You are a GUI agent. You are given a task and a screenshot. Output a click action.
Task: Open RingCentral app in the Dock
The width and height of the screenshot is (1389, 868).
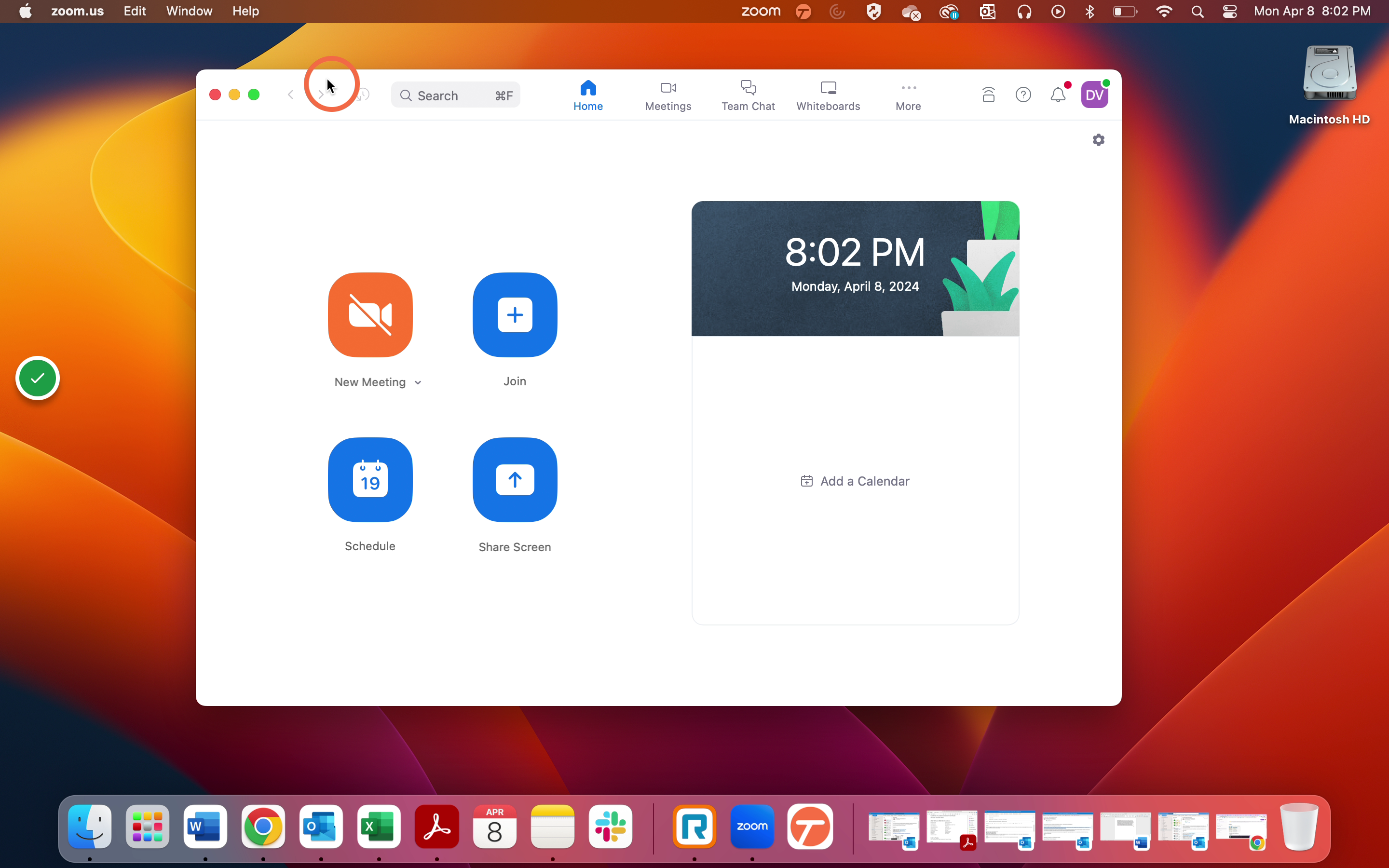click(694, 826)
